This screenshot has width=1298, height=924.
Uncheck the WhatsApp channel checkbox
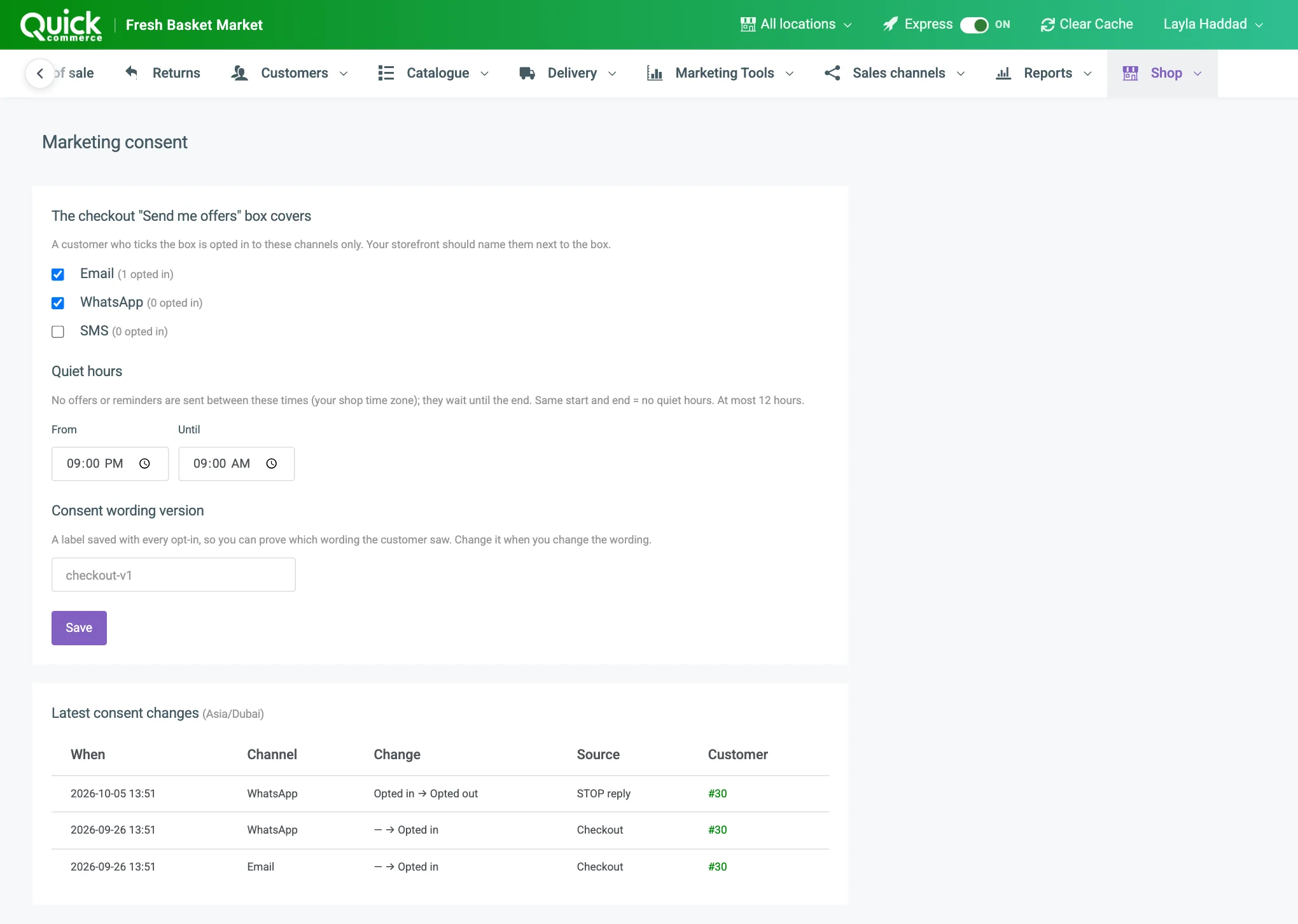pyautogui.click(x=58, y=303)
